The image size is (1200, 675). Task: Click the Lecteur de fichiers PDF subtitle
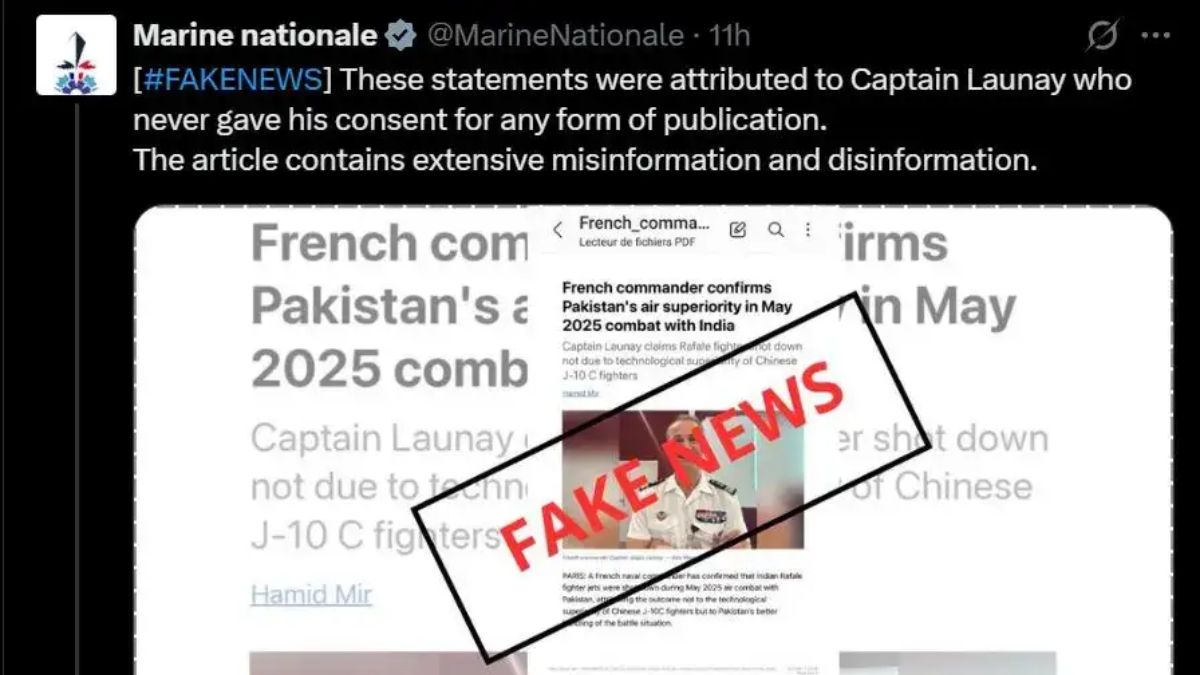coord(637,243)
